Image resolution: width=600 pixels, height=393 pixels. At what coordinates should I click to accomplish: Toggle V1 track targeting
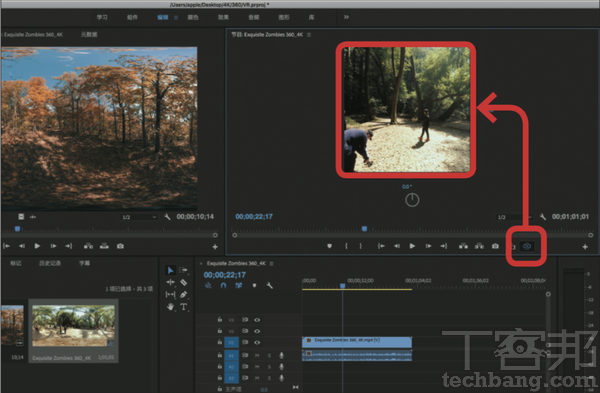pos(231,342)
